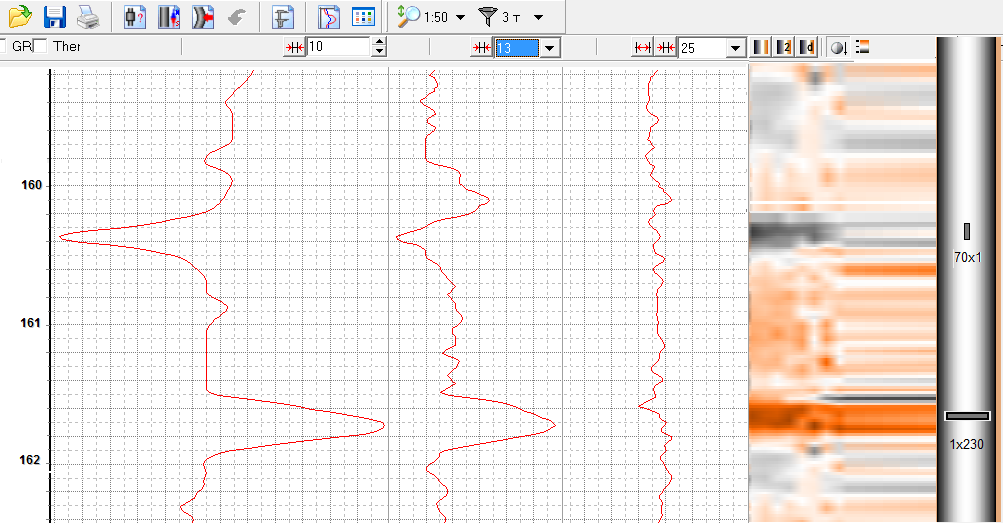Toggle the GR checkbox
This screenshot has height=523, width=1003.
(x=3, y=46)
